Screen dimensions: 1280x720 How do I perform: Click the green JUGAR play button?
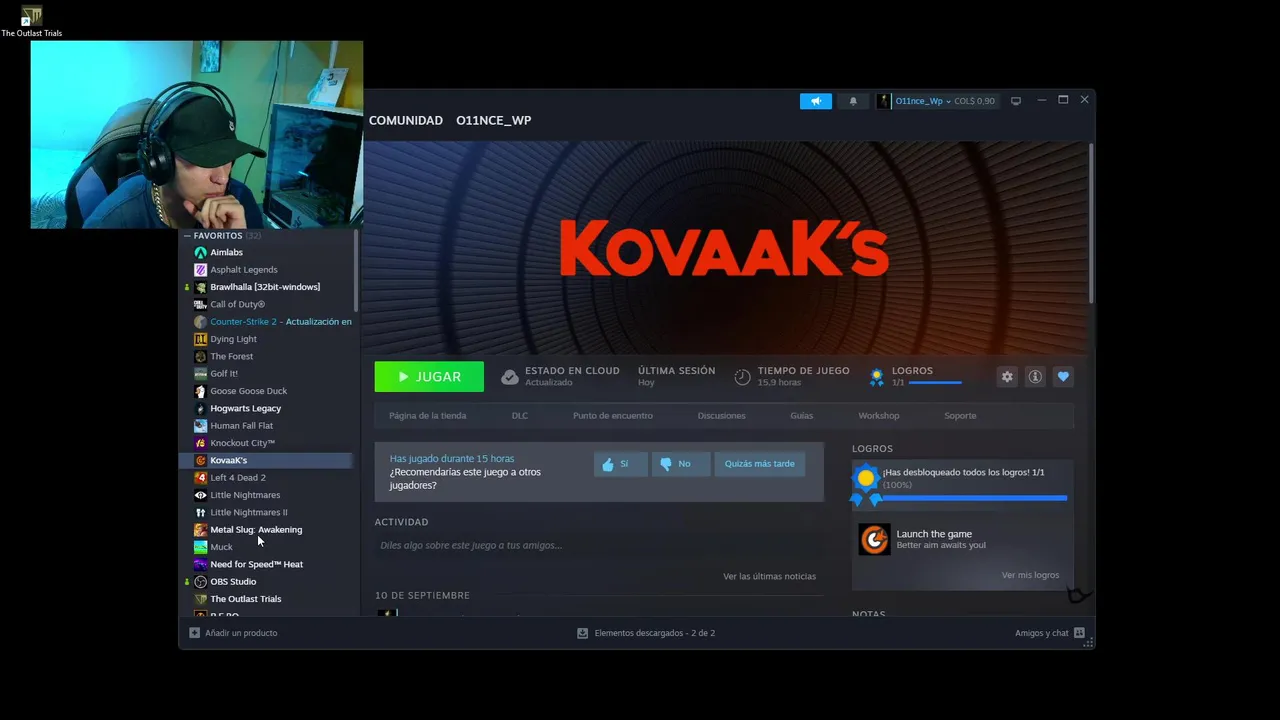coord(429,377)
